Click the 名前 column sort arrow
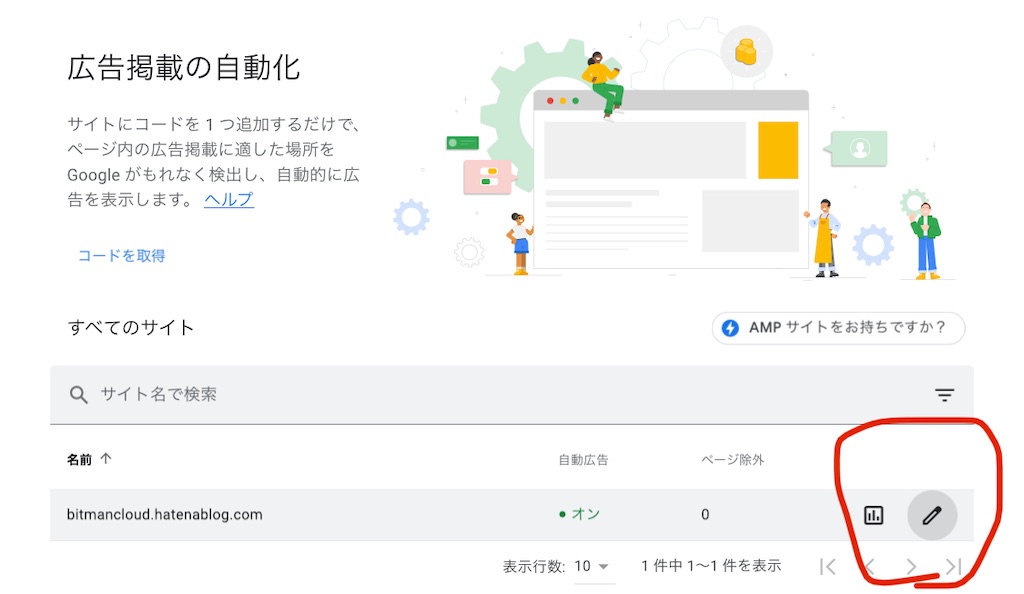Screen dimensions: 1024x594 (107, 458)
